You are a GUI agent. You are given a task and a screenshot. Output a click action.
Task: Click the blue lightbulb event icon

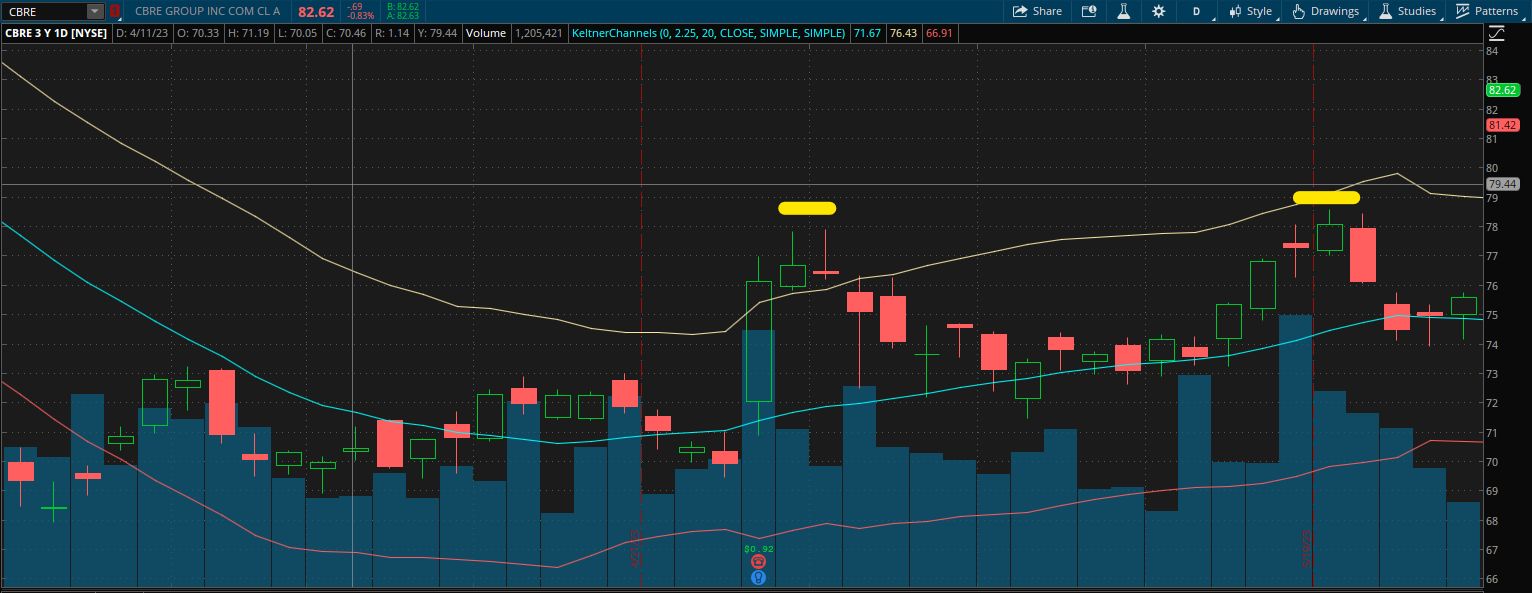click(758, 577)
